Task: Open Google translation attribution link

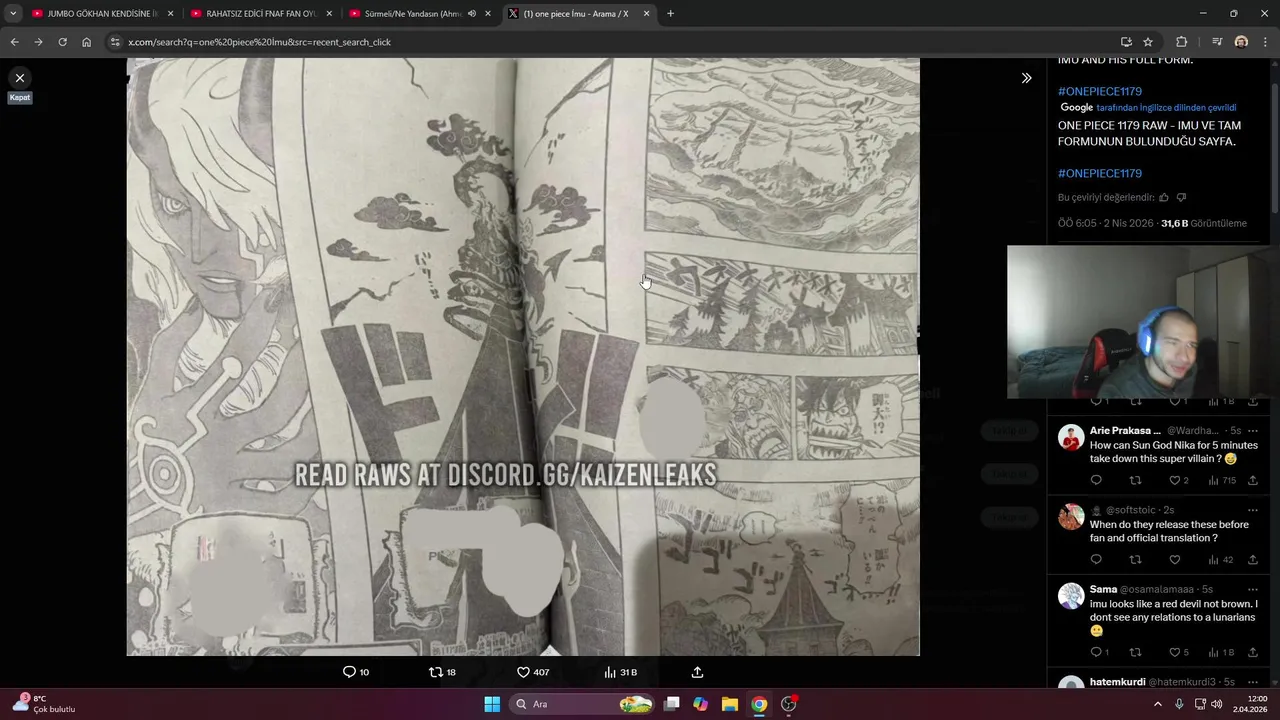Action: pyautogui.click(x=1148, y=107)
